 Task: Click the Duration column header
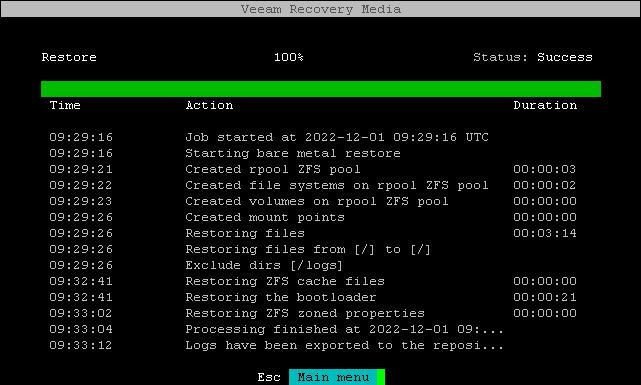coord(545,105)
